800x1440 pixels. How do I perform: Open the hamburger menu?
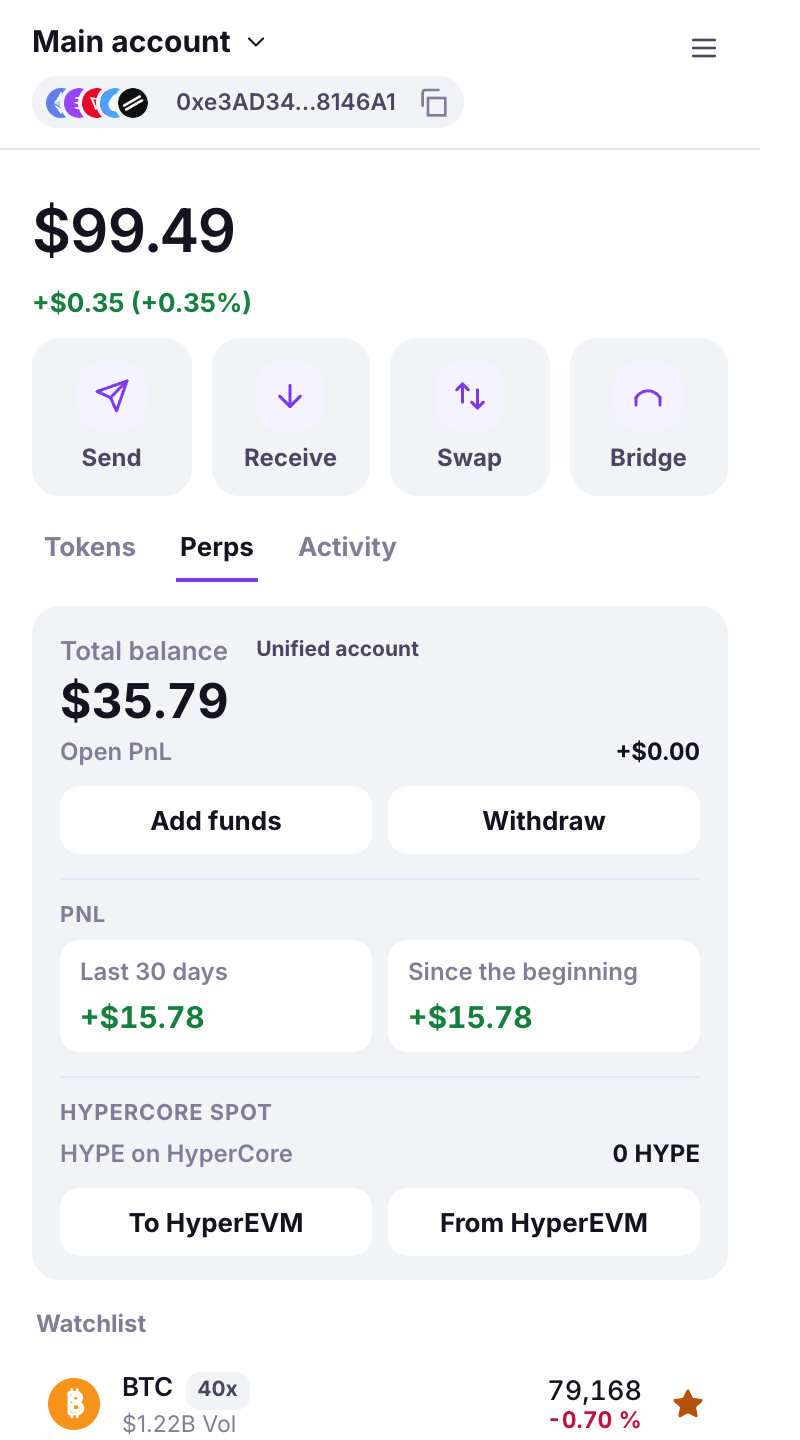[704, 48]
